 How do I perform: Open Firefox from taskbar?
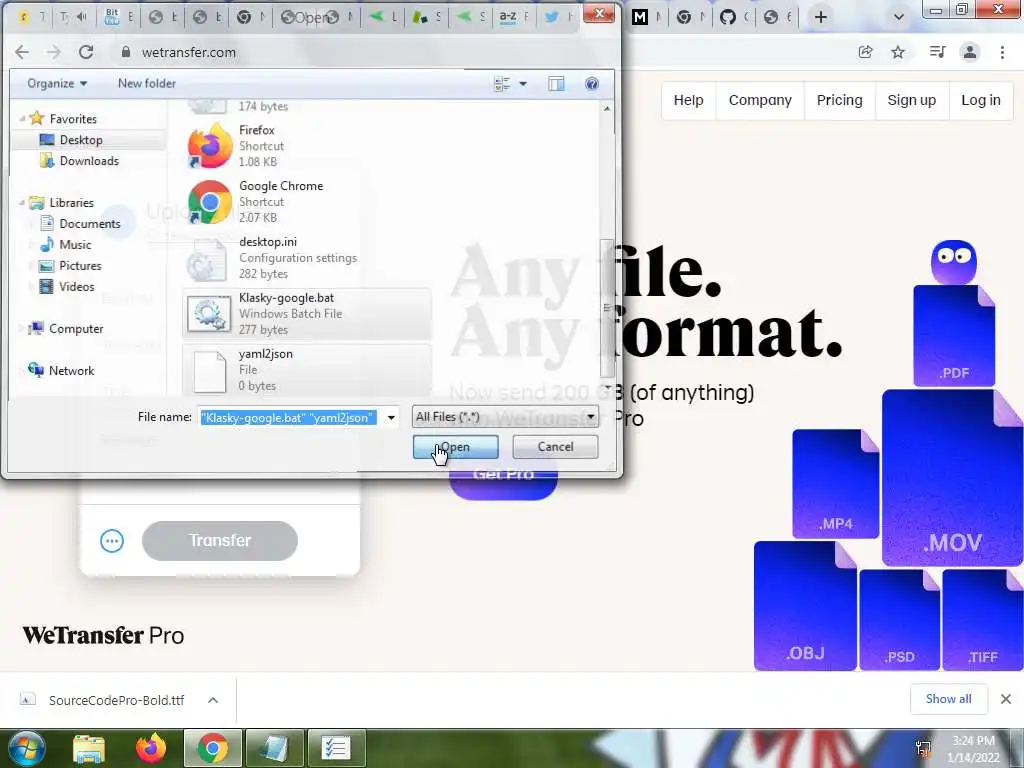click(x=150, y=748)
